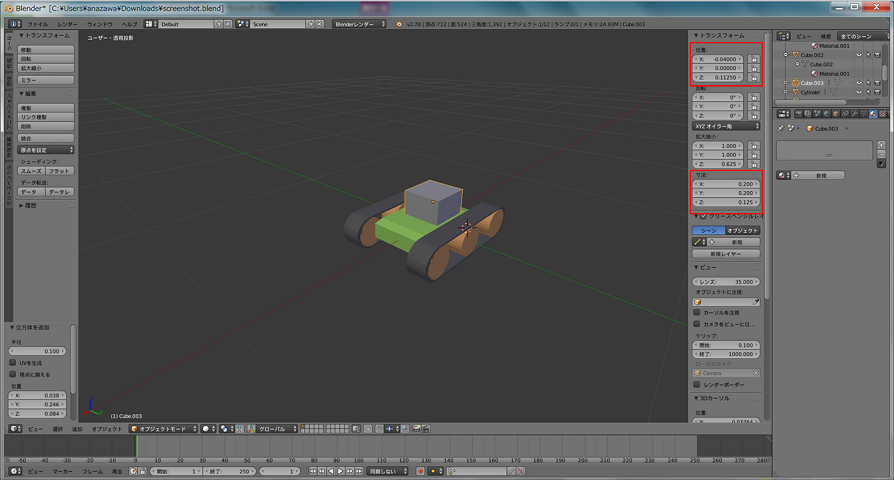
Task: Click the eye icon for Cube.003
Action: click(858, 82)
